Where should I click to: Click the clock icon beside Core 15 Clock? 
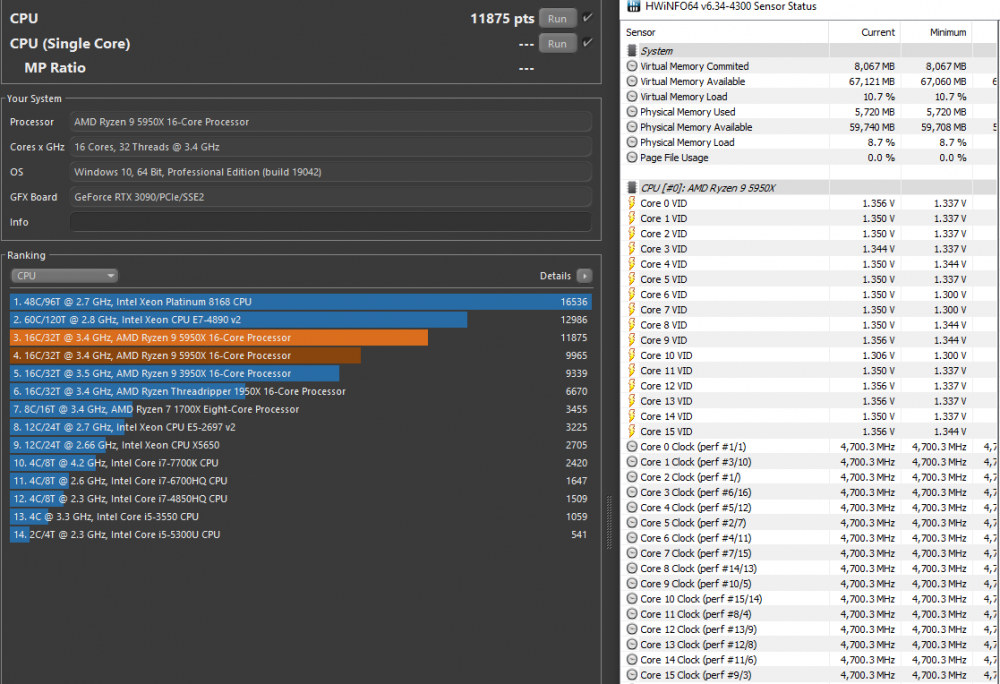(632, 675)
